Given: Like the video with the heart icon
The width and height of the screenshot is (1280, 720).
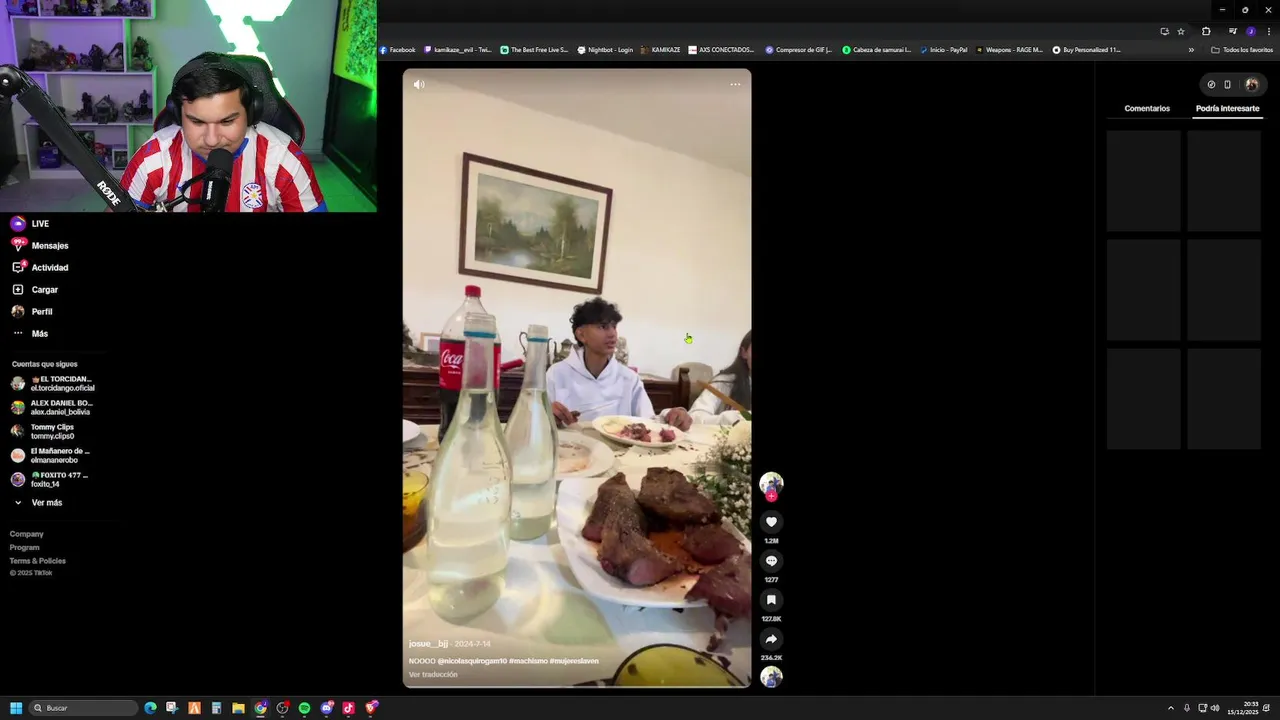Looking at the screenshot, I should (771, 522).
